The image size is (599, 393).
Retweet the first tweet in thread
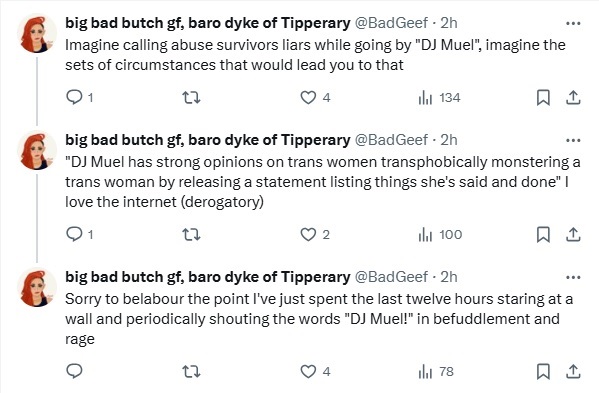point(191,98)
